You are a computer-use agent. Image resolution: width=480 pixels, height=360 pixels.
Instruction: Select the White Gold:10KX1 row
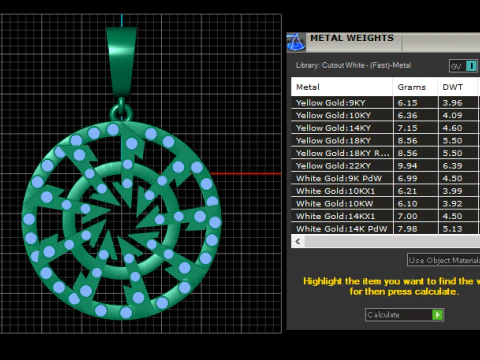[x=386, y=191]
